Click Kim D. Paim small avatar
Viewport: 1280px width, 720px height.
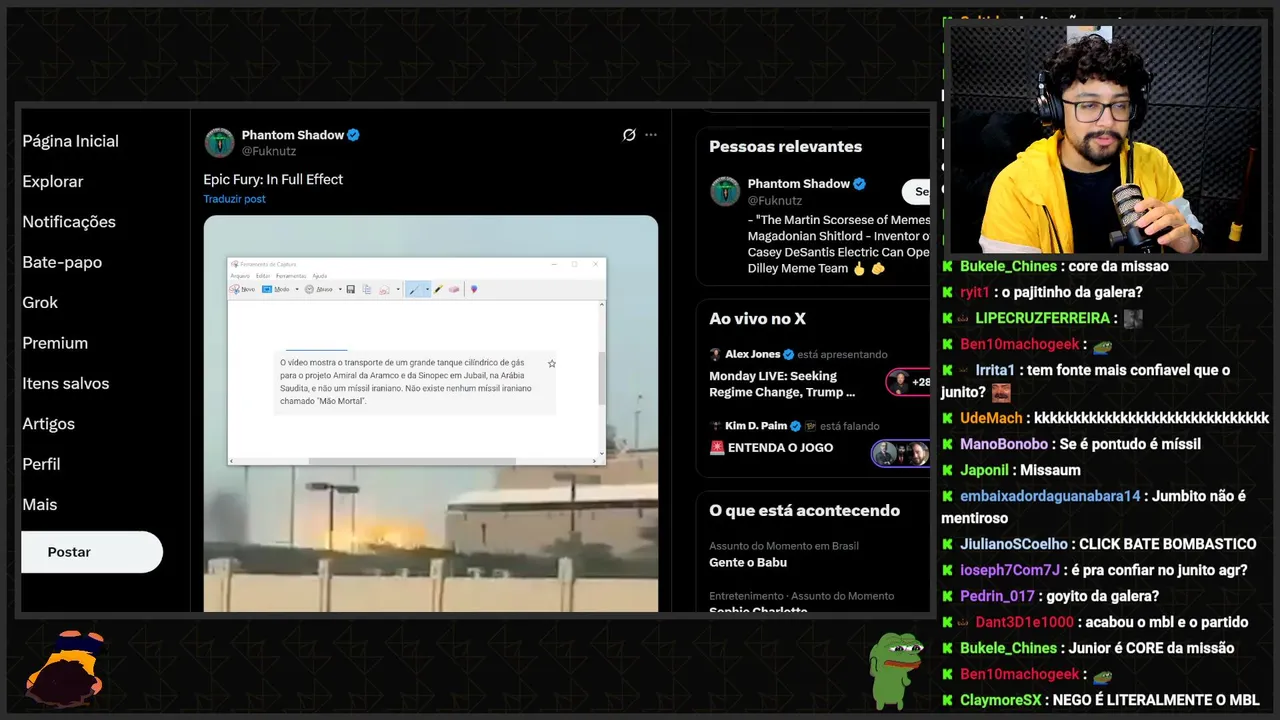715,425
